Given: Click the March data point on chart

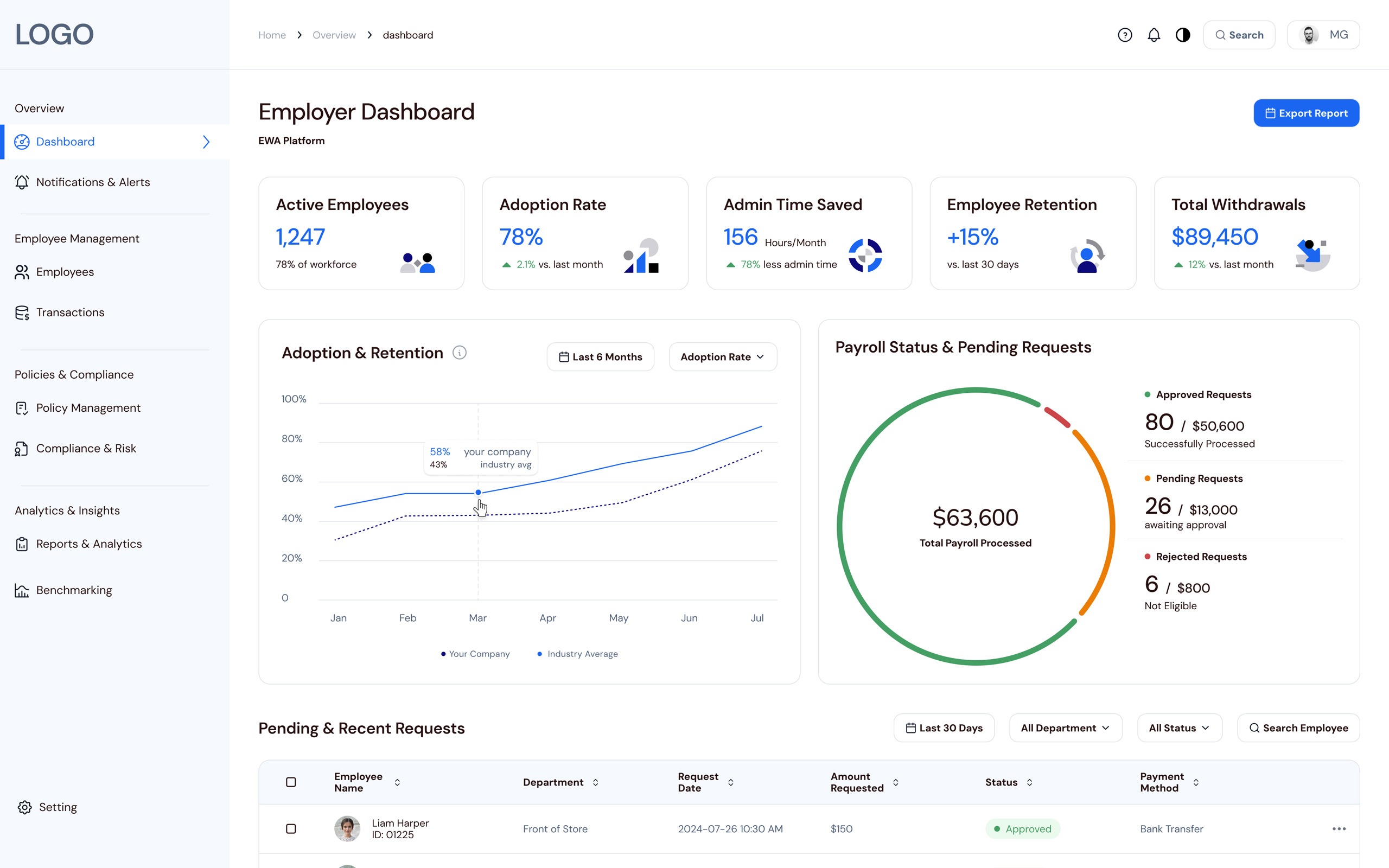Looking at the screenshot, I should tap(478, 493).
